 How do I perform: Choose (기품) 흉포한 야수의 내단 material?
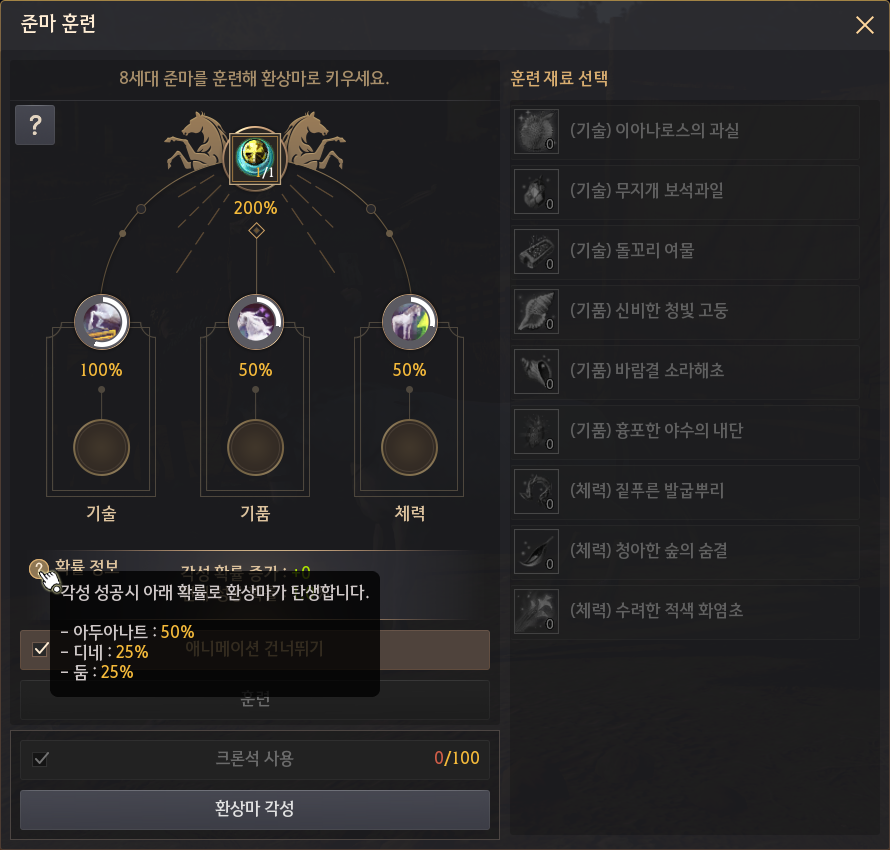pos(685,432)
